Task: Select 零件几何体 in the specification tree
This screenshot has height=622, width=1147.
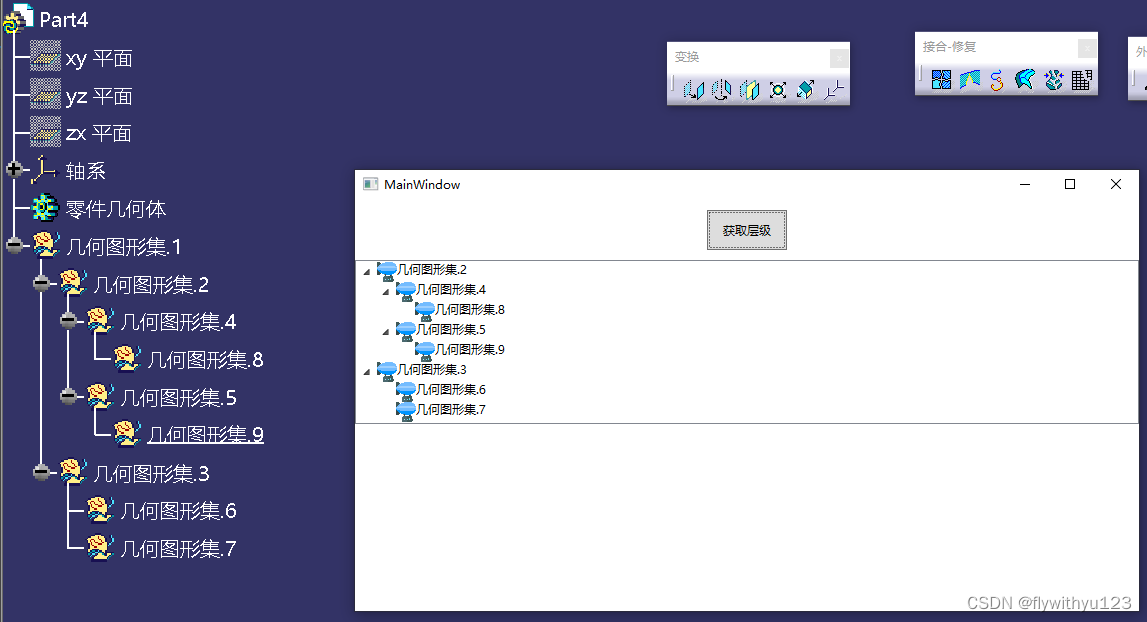Action: click(x=115, y=209)
